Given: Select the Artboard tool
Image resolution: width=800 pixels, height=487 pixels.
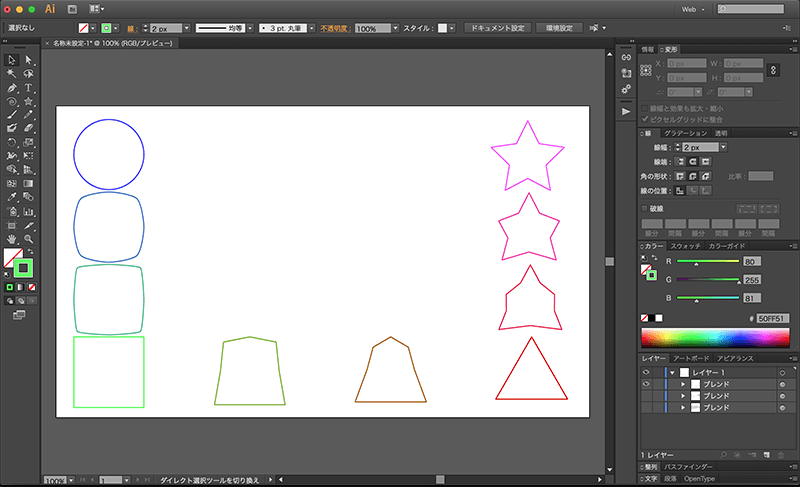Looking at the screenshot, I should coord(11,225).
